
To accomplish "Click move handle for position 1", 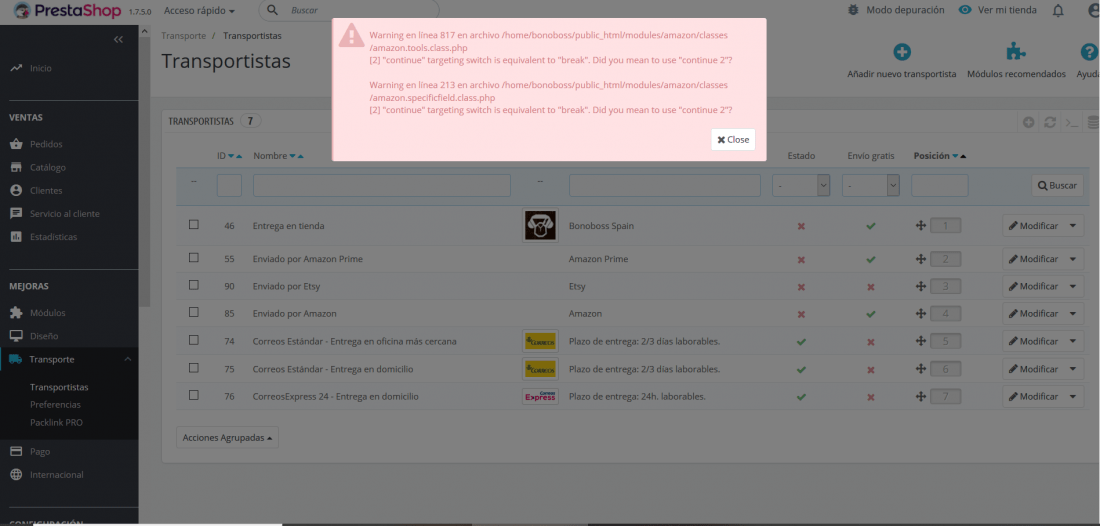I will (921, 226).
